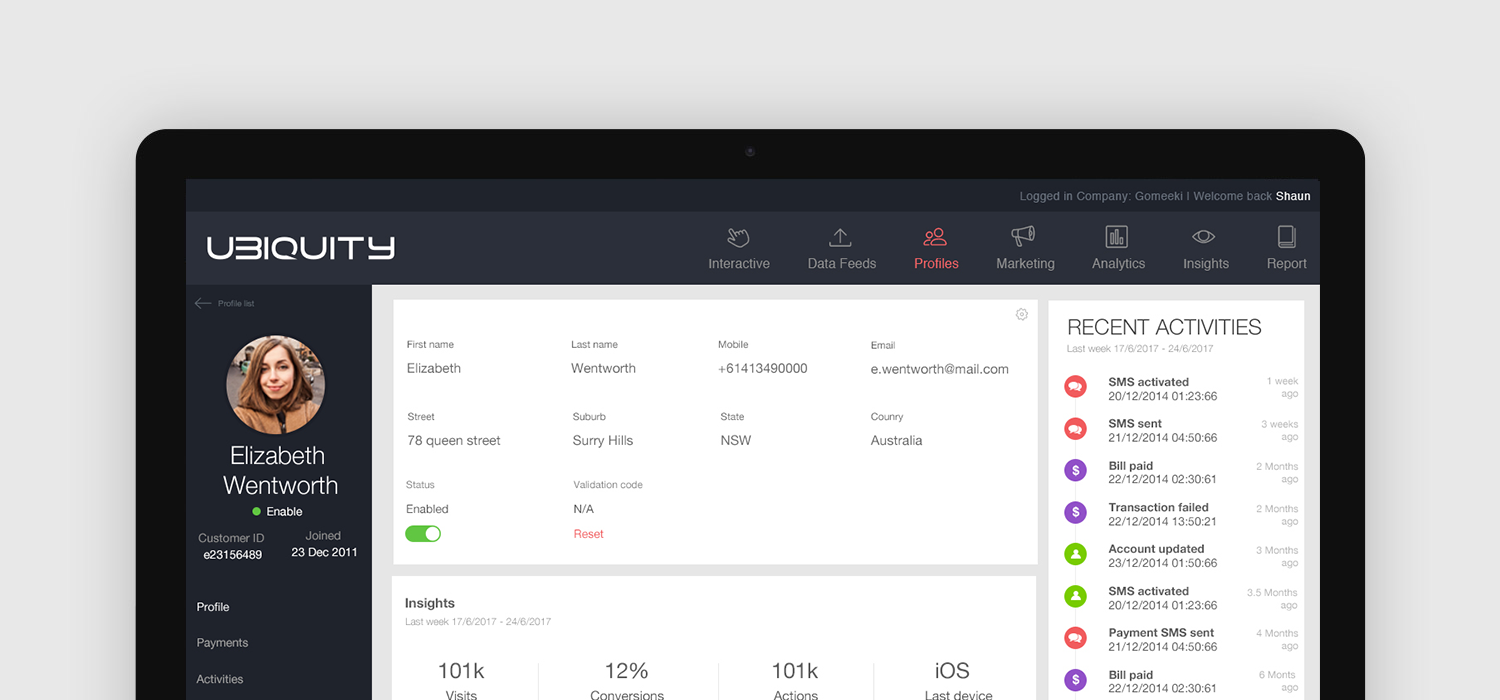Click the Recent Activities heading
Viewport: 1500px width, 700px height.
tap(1164, 327)
